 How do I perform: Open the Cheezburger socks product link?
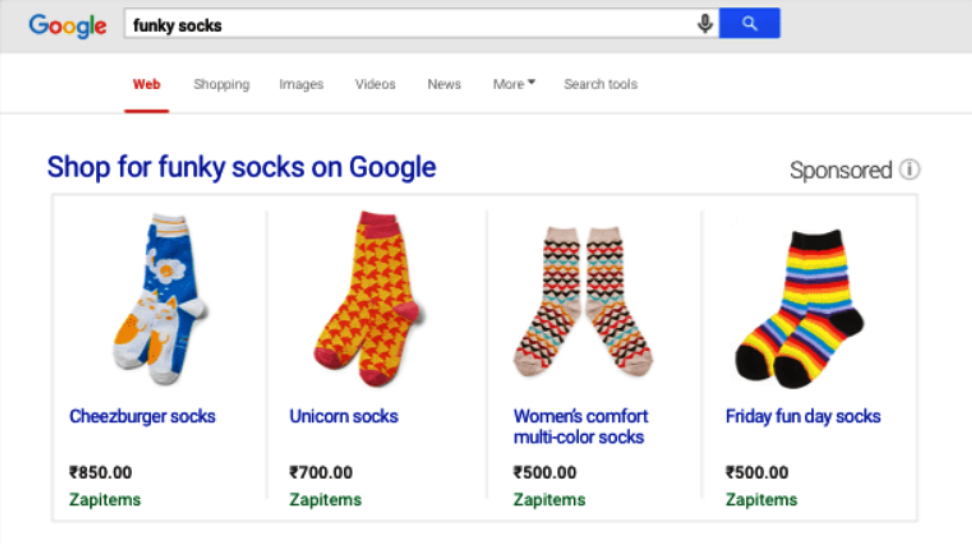142,416
